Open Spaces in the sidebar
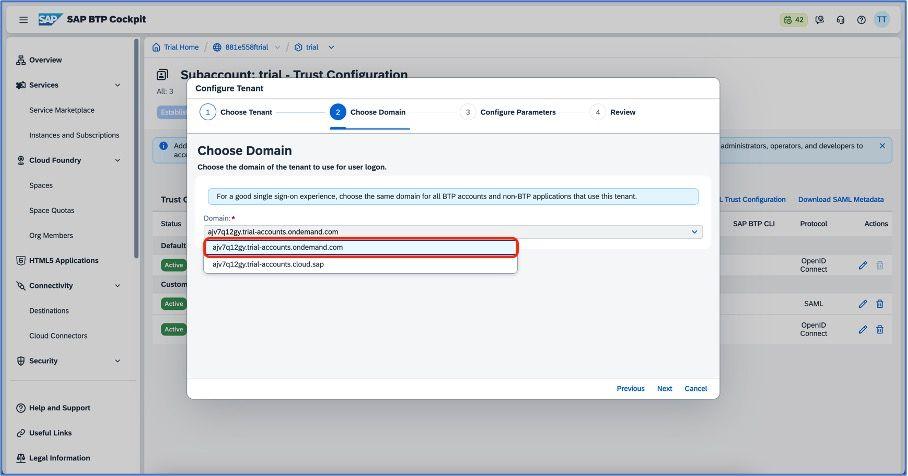The height and width of the screenshot is (476, 908). (x=41, y=185)
